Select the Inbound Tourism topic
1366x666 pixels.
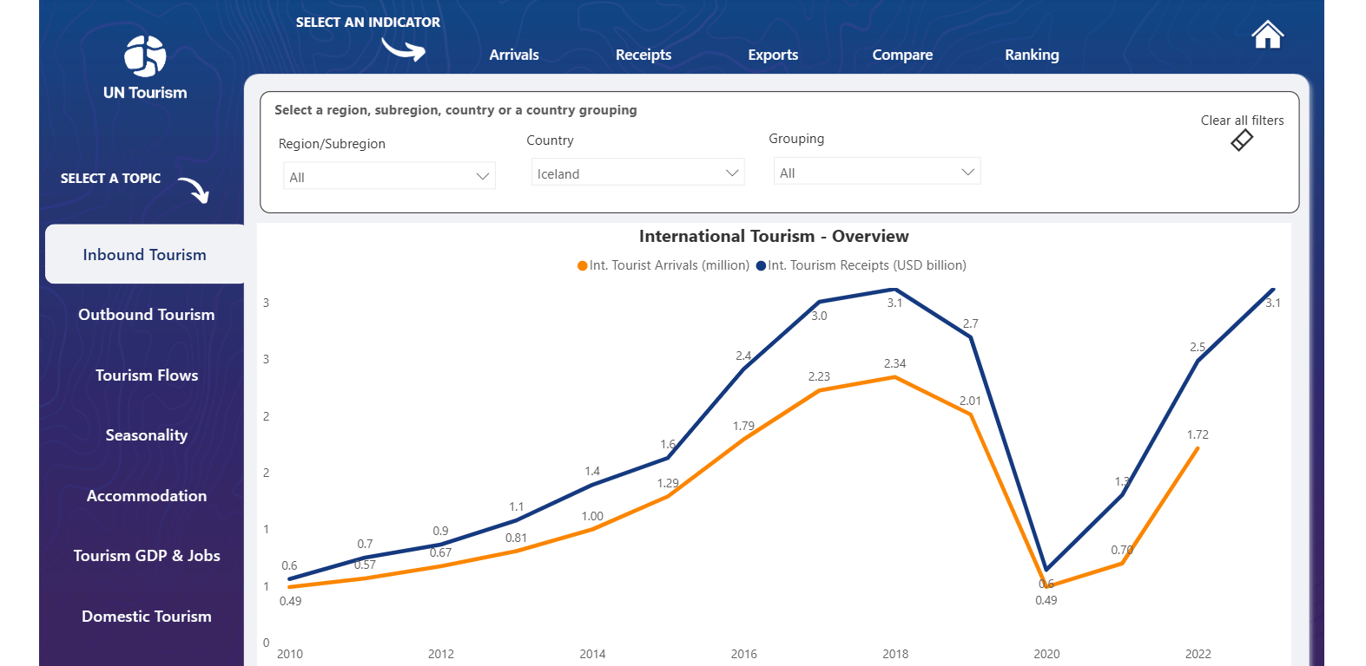(145, 254)
